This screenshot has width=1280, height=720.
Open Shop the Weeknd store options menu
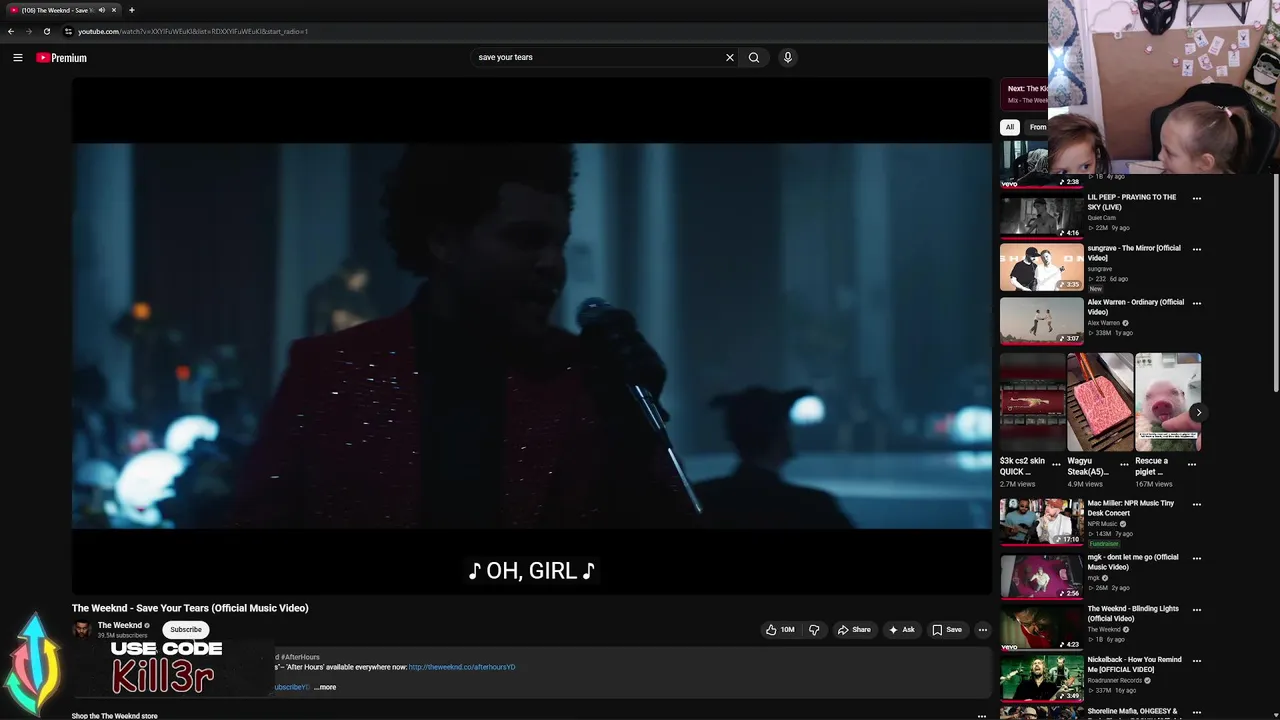(x=982, y=716)
